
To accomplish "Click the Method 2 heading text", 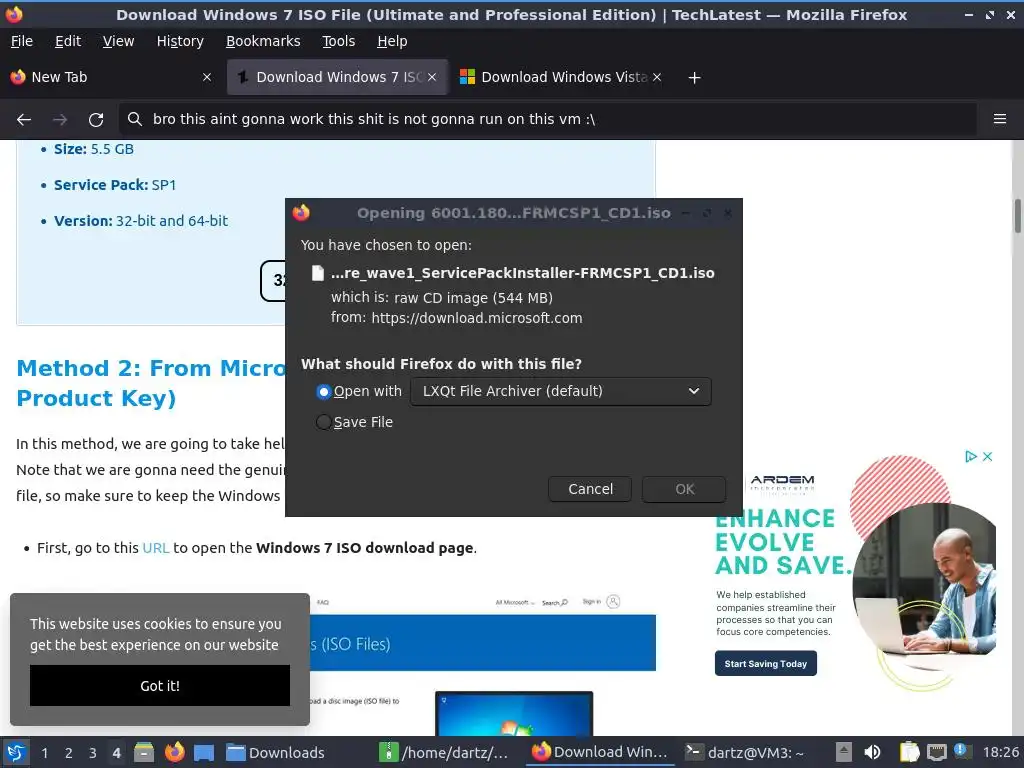I will [x=150, y=383].
